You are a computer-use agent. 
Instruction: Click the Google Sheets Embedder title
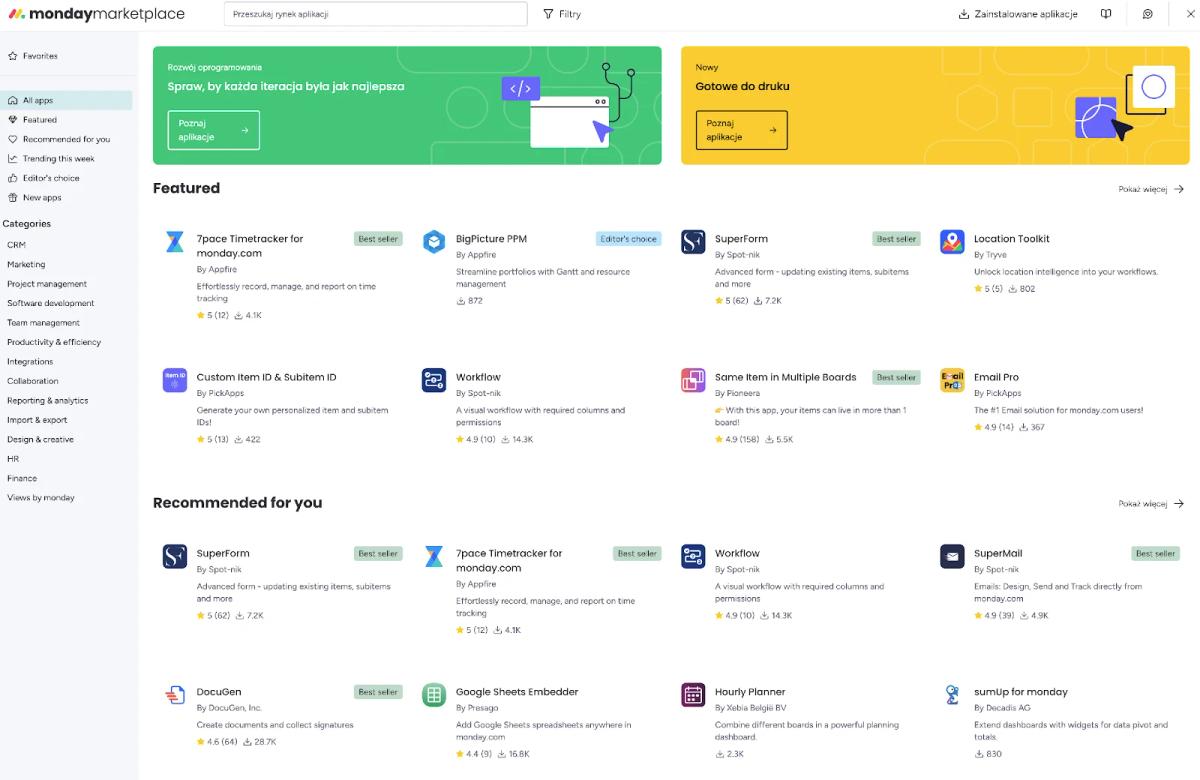point(517,692)
